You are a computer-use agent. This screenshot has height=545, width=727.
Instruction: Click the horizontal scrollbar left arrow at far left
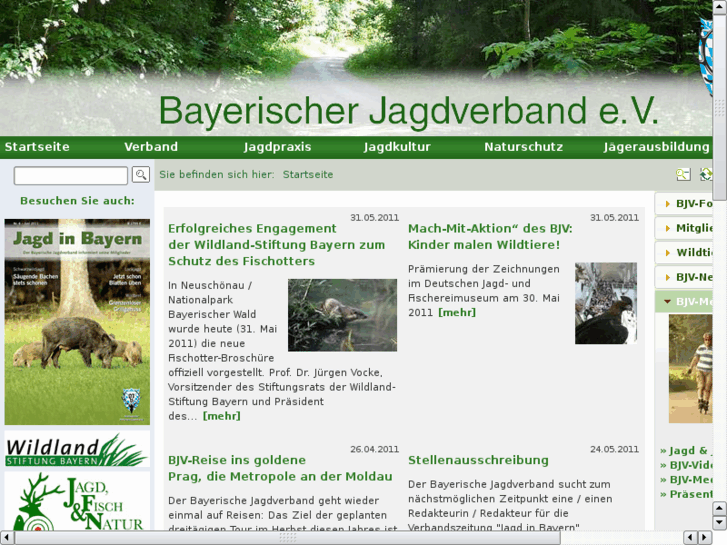click(6, 538)
